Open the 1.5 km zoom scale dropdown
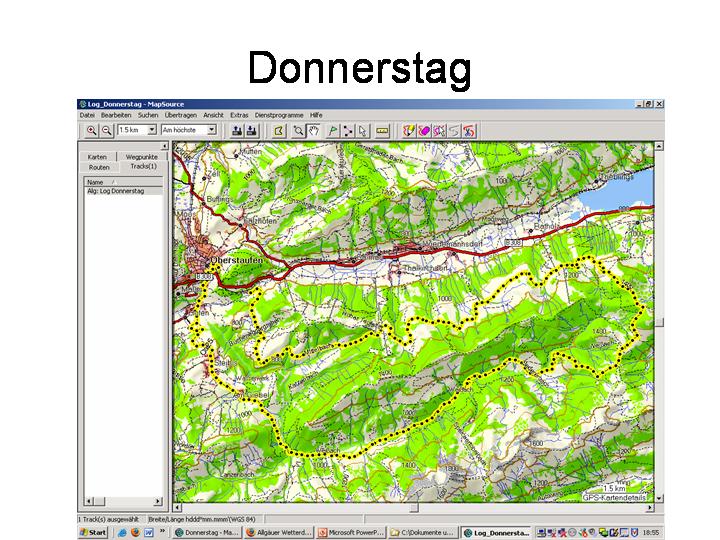 click(152, 130)
